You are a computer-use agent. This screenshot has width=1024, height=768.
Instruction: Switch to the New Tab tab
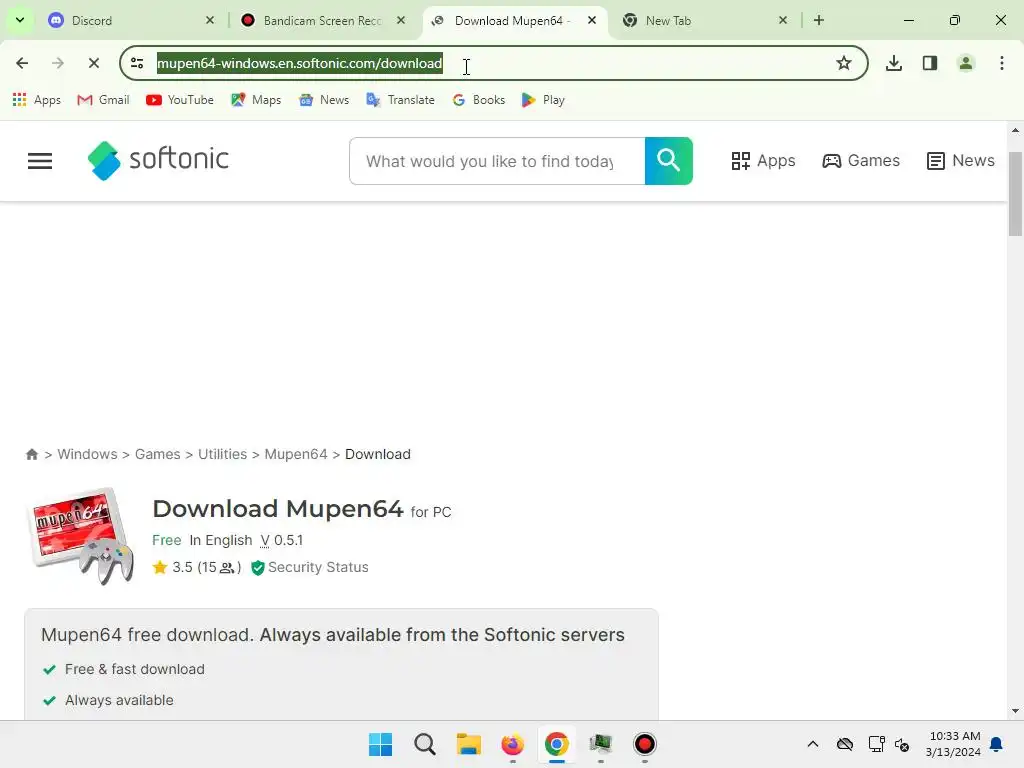[705, 20]
